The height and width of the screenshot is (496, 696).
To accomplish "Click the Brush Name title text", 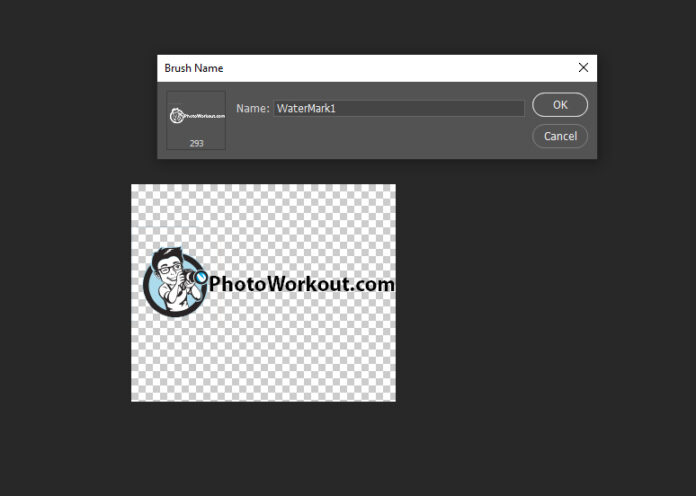I will [x=194, y=68].
